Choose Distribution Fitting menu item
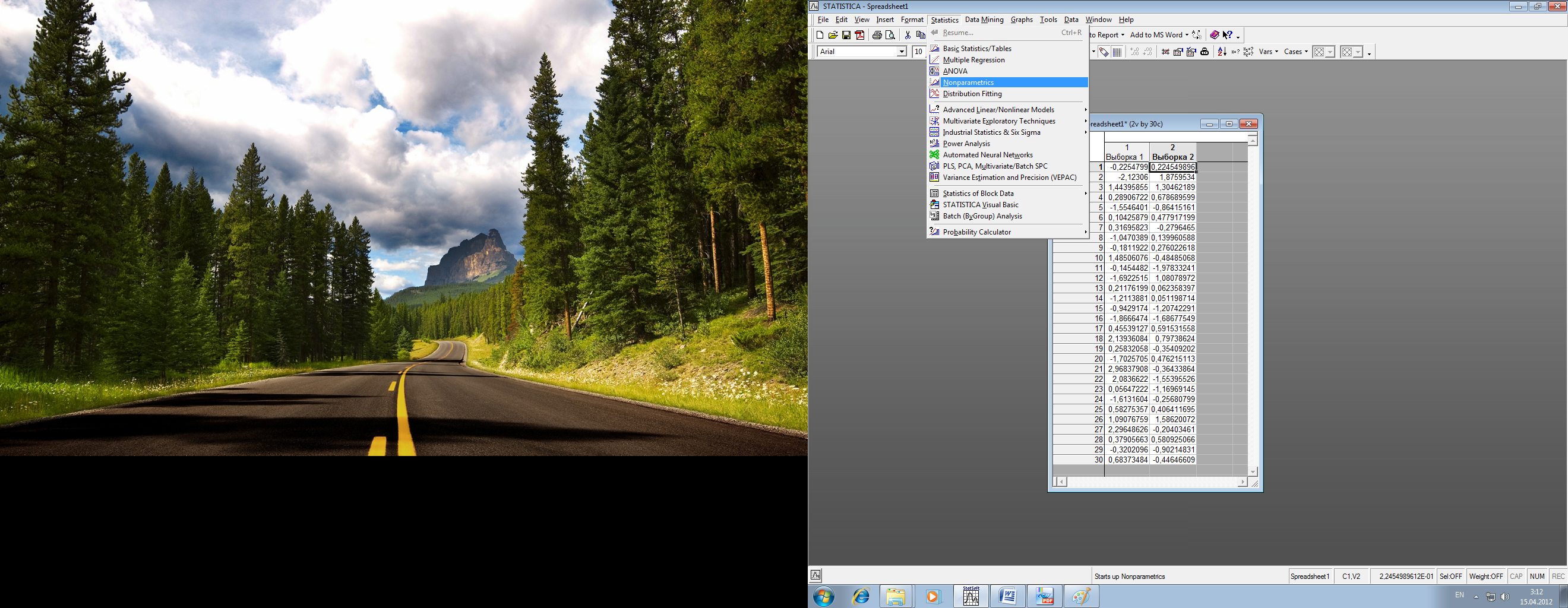Viewport: 1568px width, 608px height. tap(1008, 94)
